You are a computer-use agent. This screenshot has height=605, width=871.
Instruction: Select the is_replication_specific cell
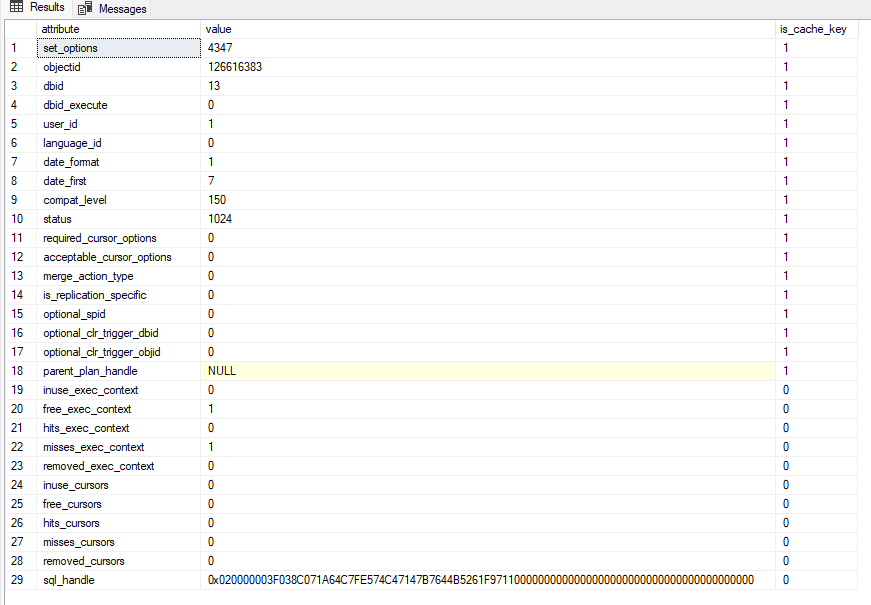(x=119, y=295)
